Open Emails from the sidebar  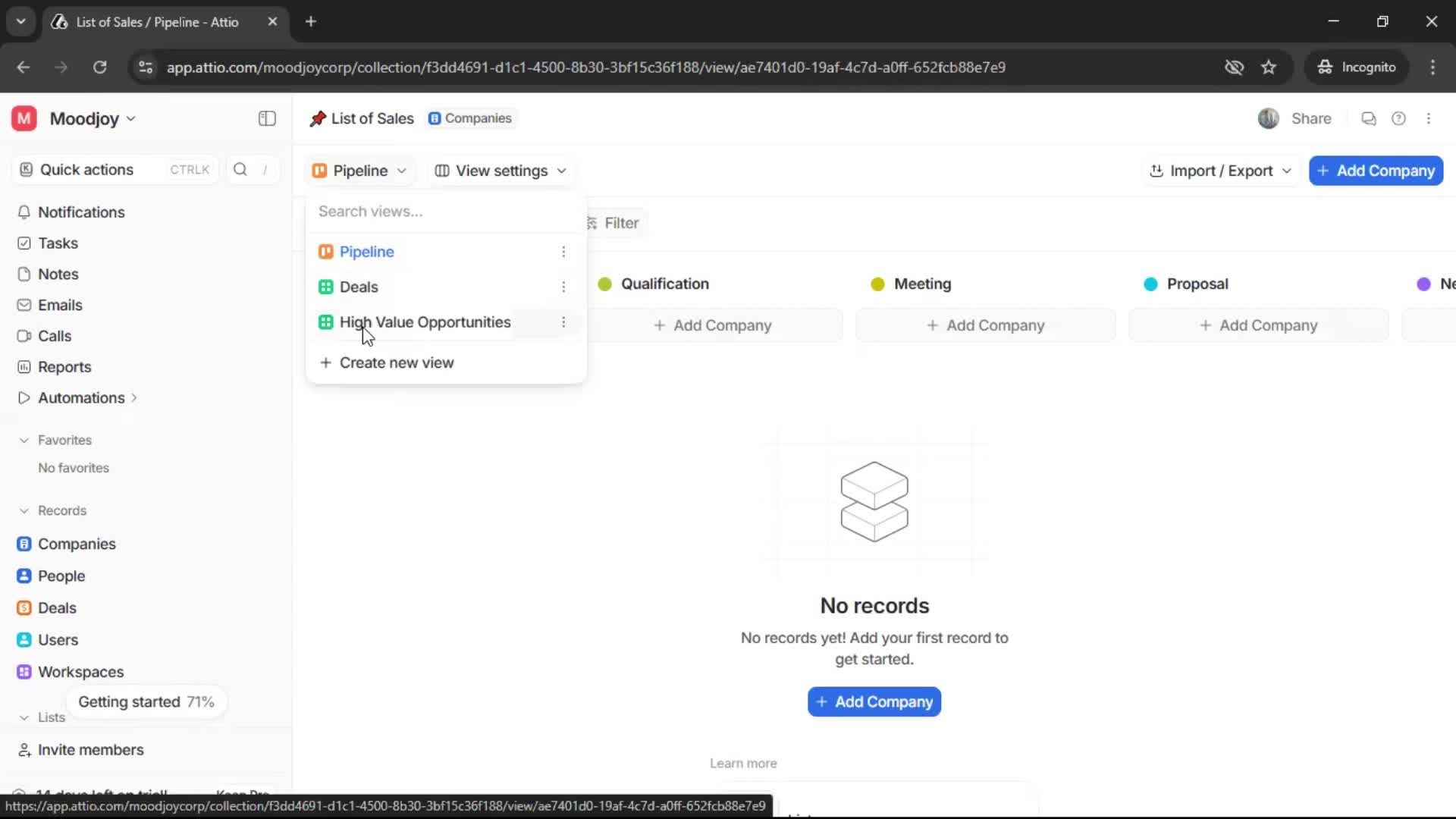tap(60, 305)
